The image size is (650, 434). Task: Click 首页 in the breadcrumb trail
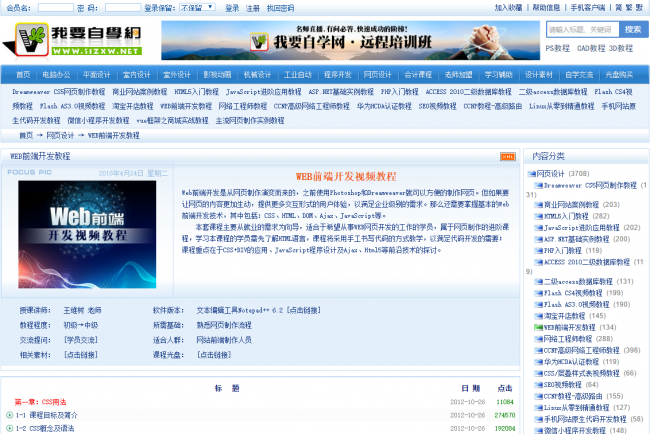26,136
